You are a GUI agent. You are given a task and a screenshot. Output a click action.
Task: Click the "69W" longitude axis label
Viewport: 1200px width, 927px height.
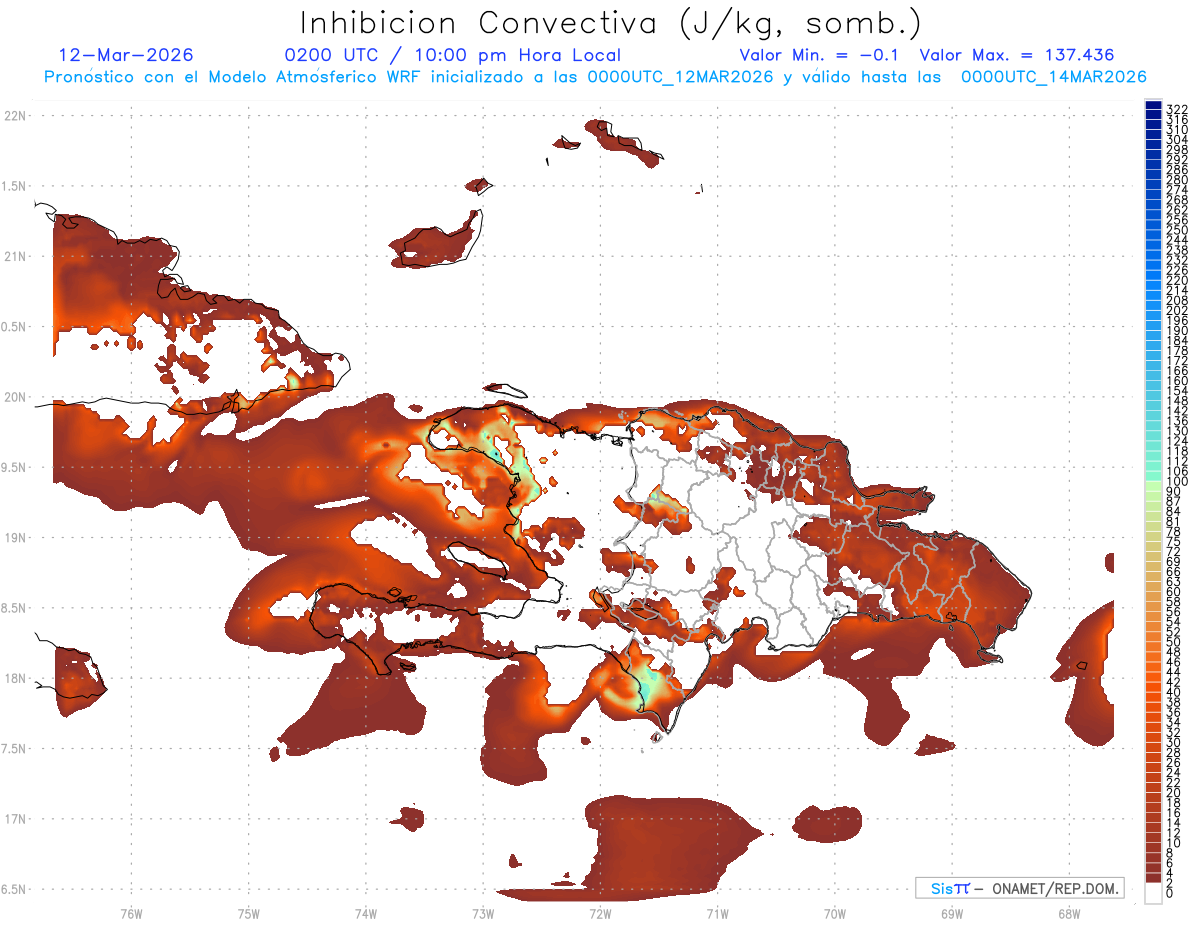(x=952, y=913)
